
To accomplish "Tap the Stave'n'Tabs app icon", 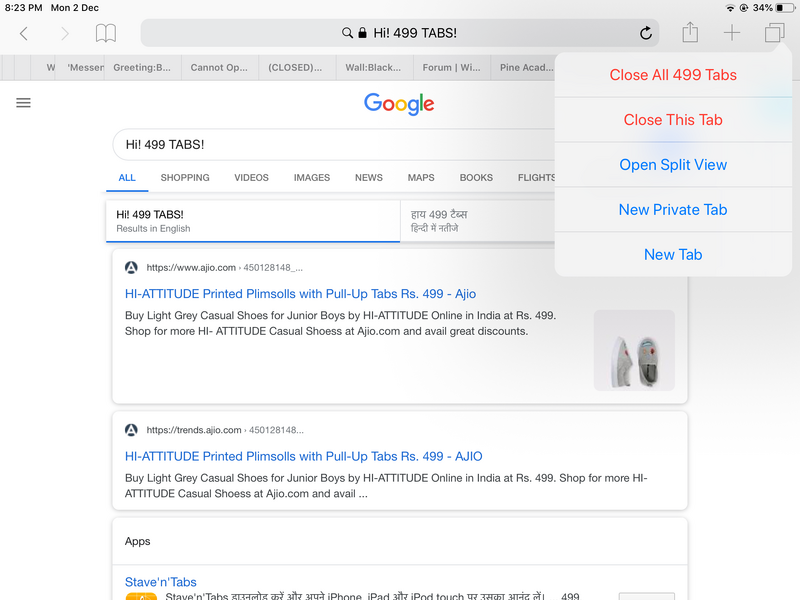I will coord(141,594).
